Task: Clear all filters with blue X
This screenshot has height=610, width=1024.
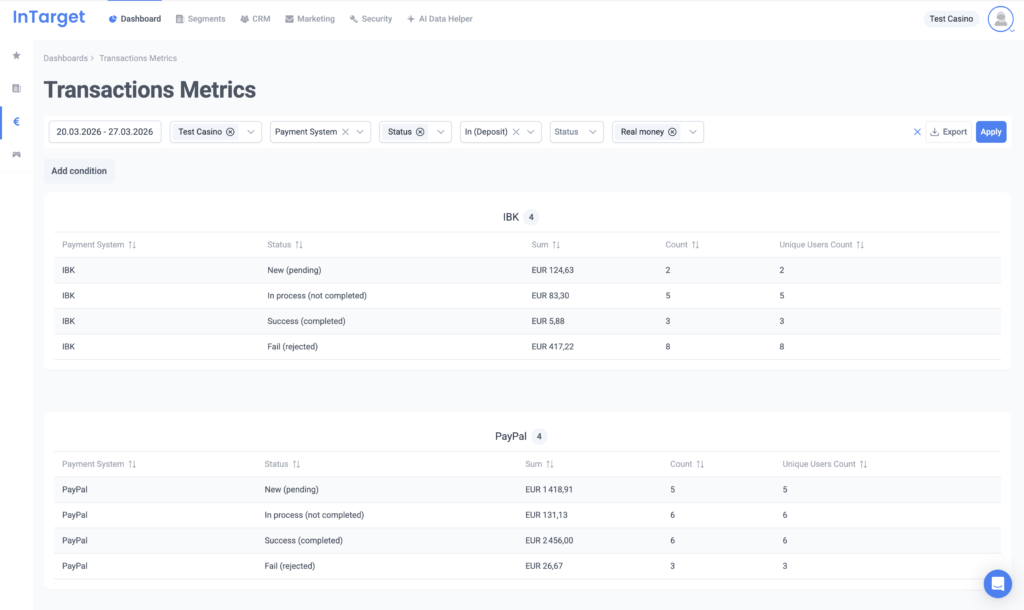Action: (x=917, y=132)
